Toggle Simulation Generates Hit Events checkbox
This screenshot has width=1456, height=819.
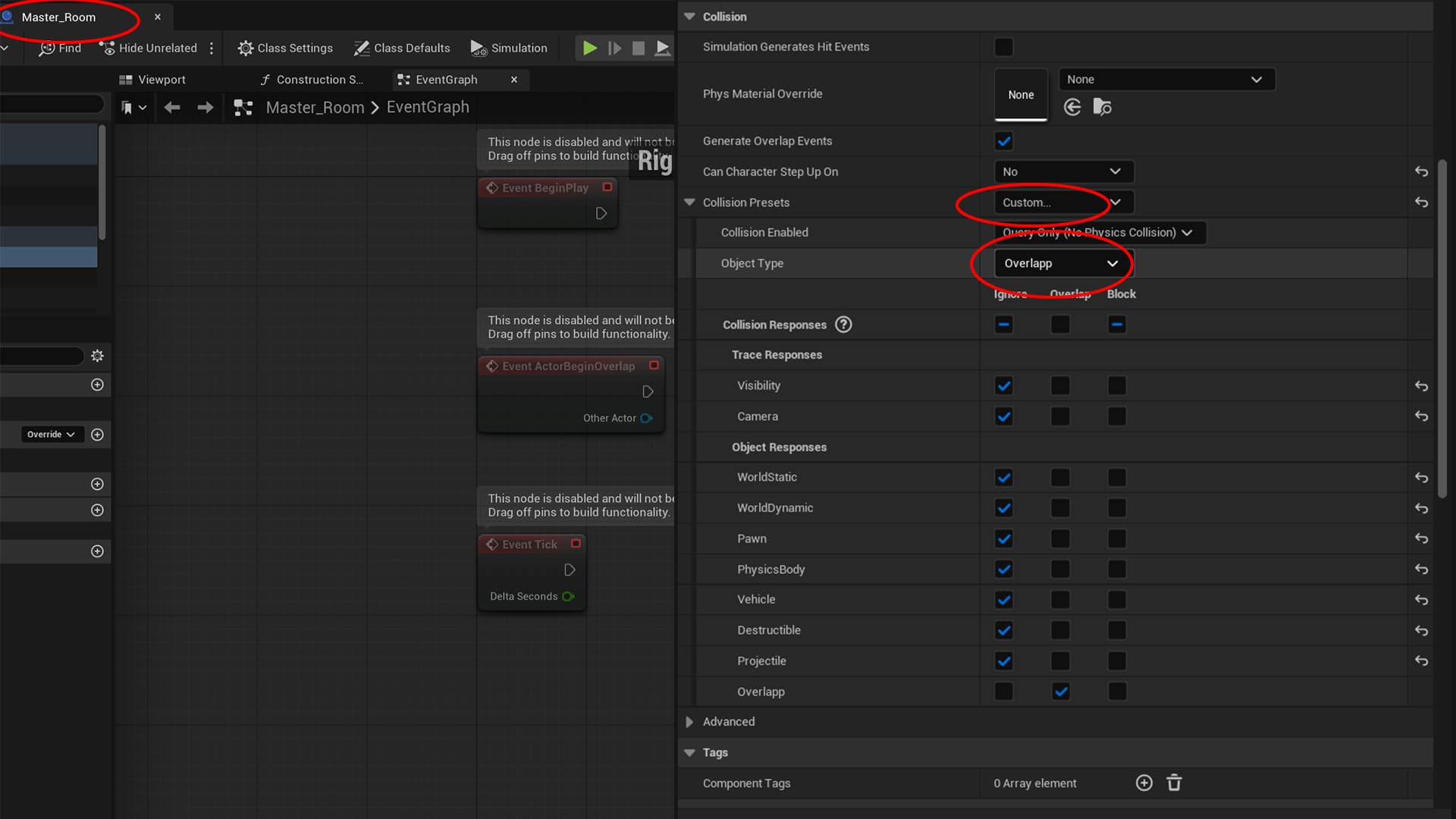pos(1003,47)
